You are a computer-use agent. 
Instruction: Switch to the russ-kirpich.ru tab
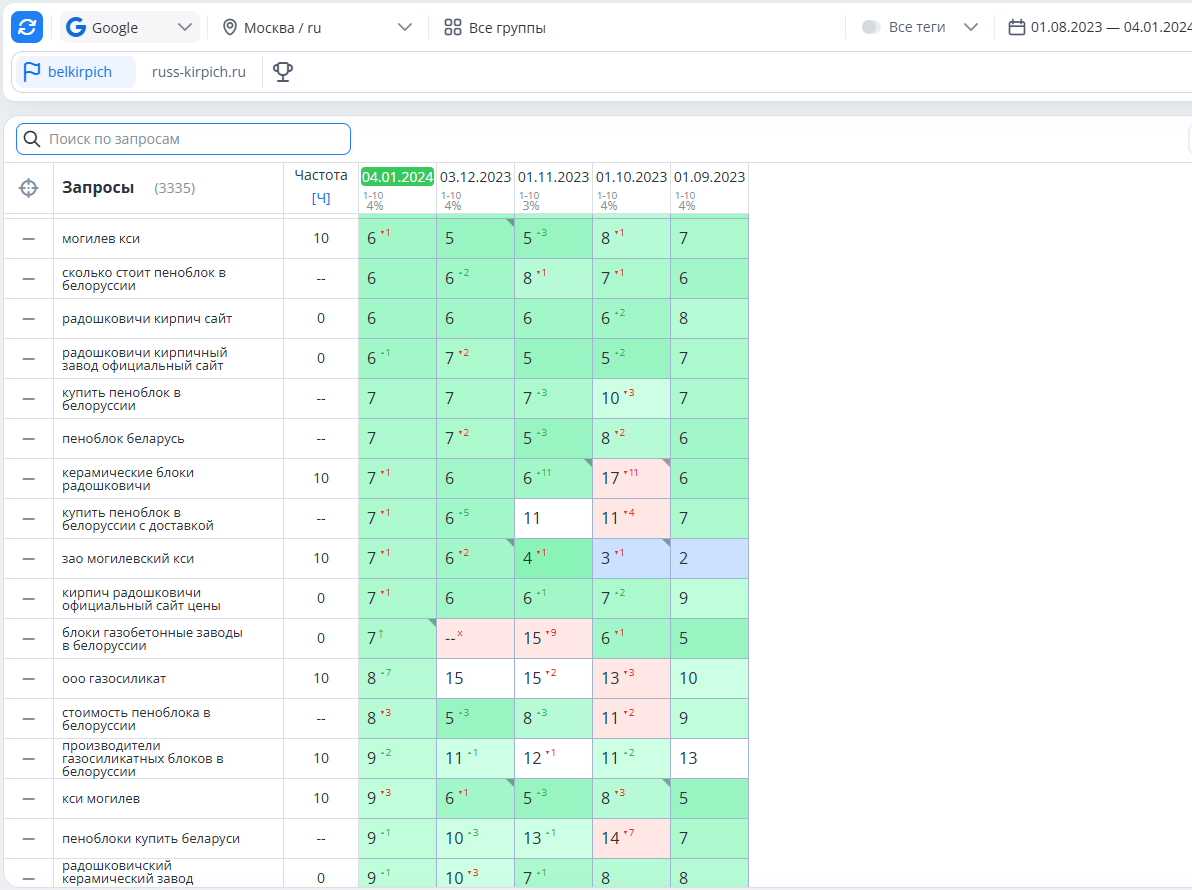click(x=198, y=71)
